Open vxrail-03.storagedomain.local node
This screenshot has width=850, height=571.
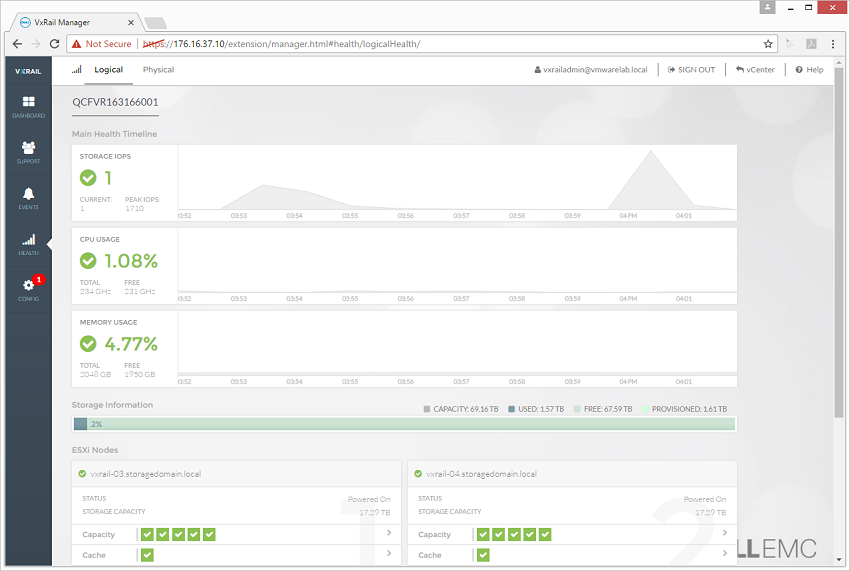pos(145,474)
